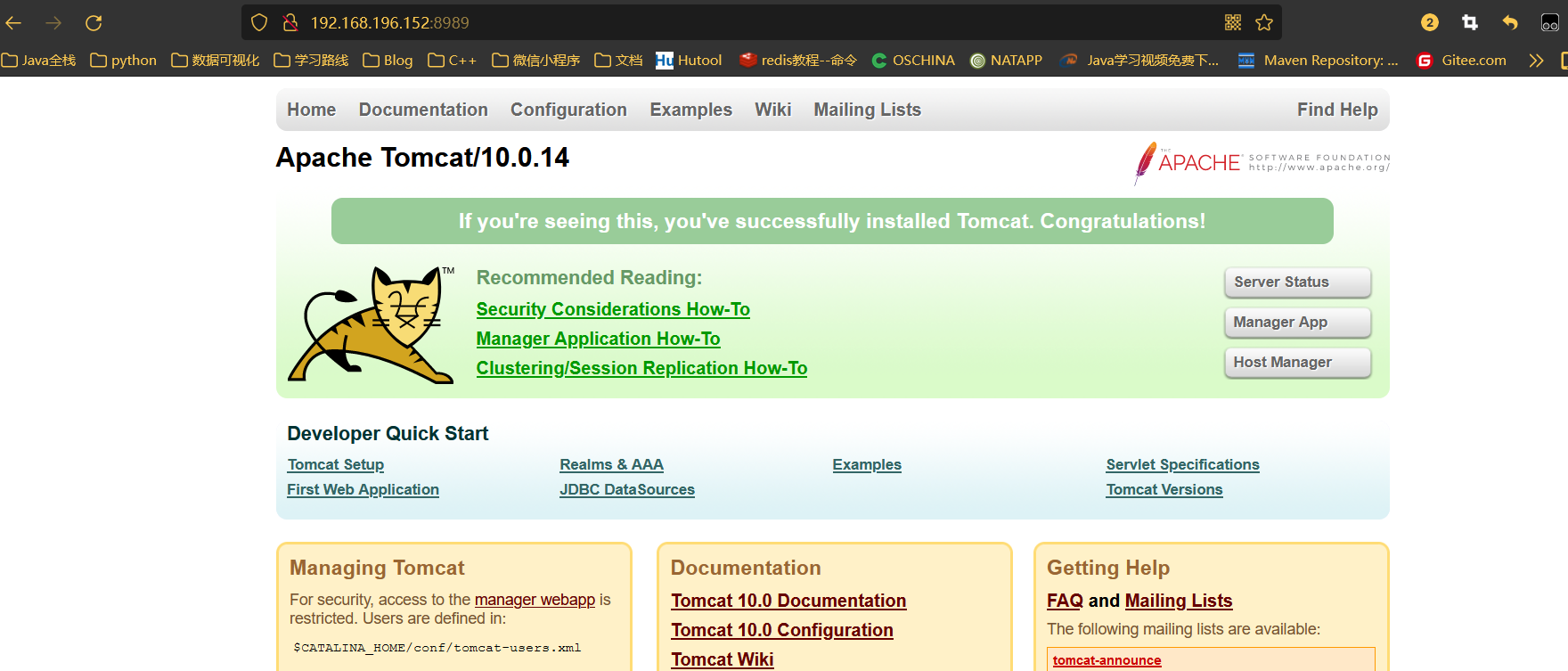Viewport: 1568px width, 671px height.
Task: Open Mailing Lists in Tomcat nav
Action: pos(867,110)
